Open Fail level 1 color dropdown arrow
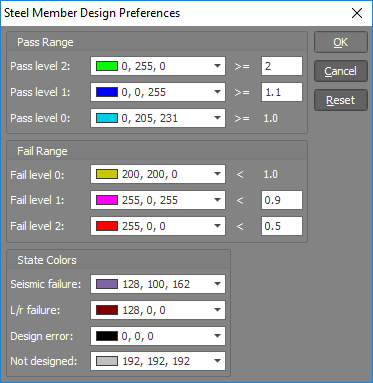 [217, 200]
